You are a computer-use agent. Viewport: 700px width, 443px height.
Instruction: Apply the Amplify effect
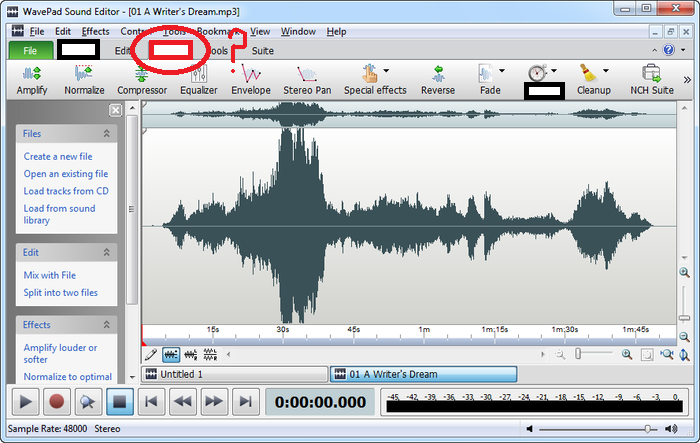pos(32,80)
